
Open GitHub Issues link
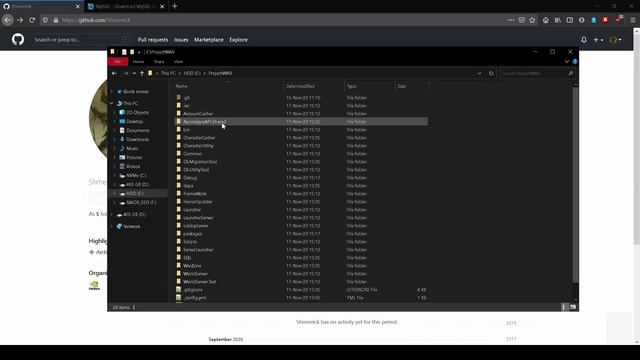(181, 40)
